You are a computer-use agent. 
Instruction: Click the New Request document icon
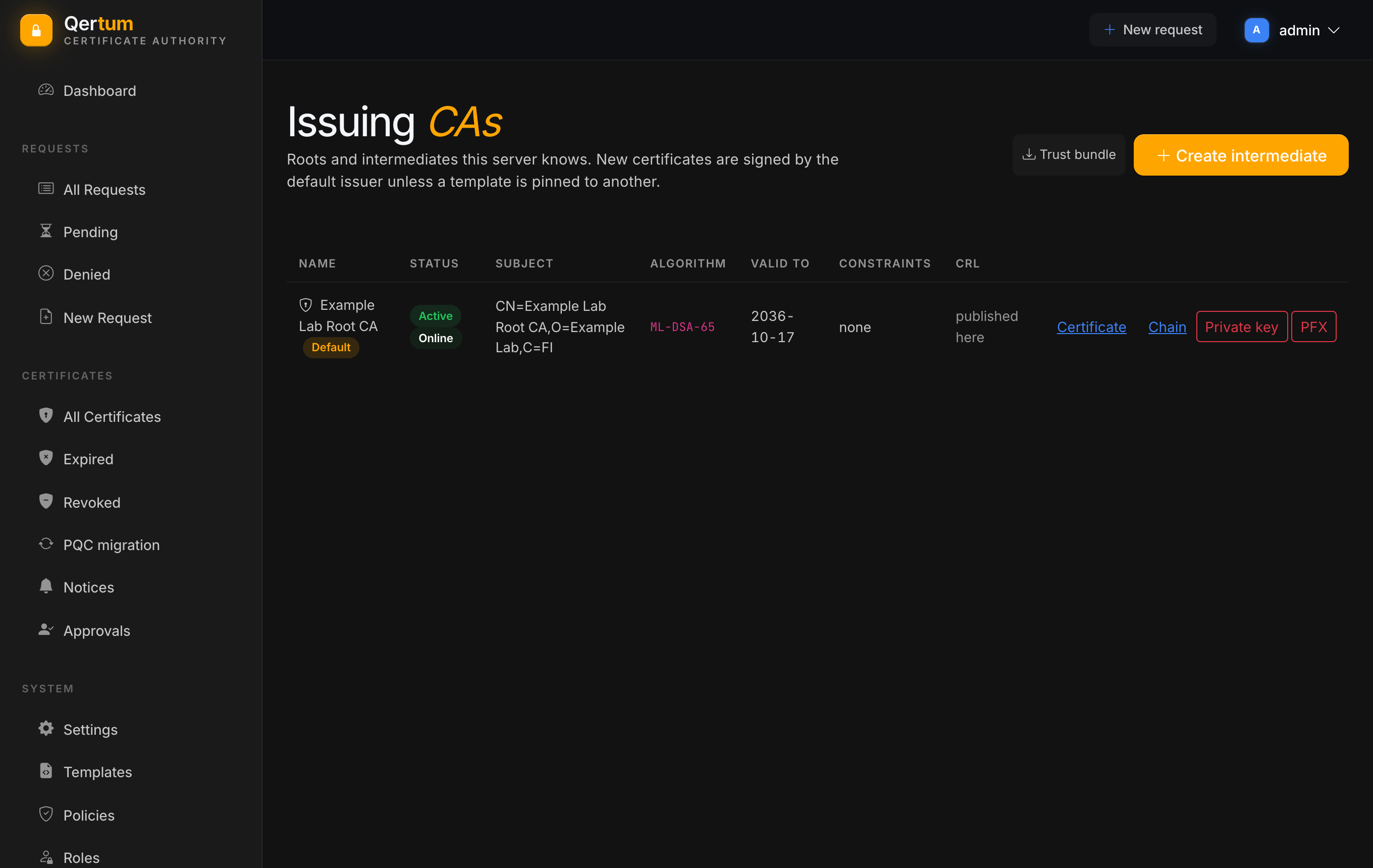tap(45, 317)
